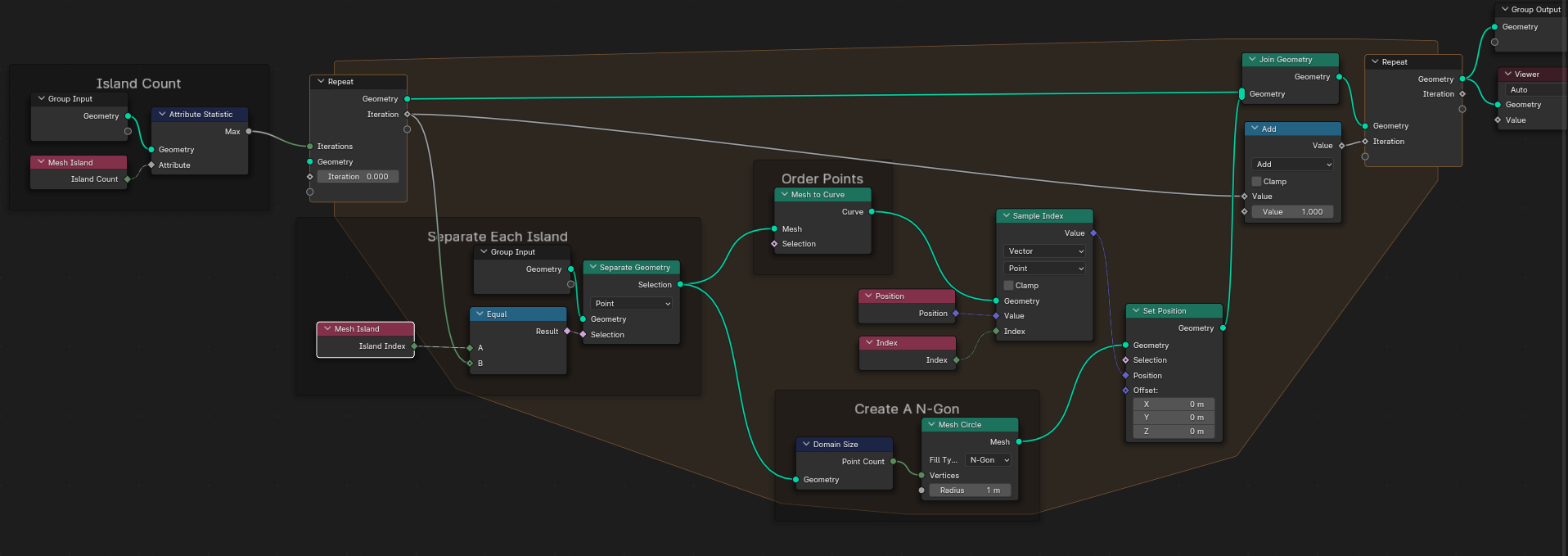Click the A input socket on Equal
The image size is (1568, 556).
pos(470,347)
